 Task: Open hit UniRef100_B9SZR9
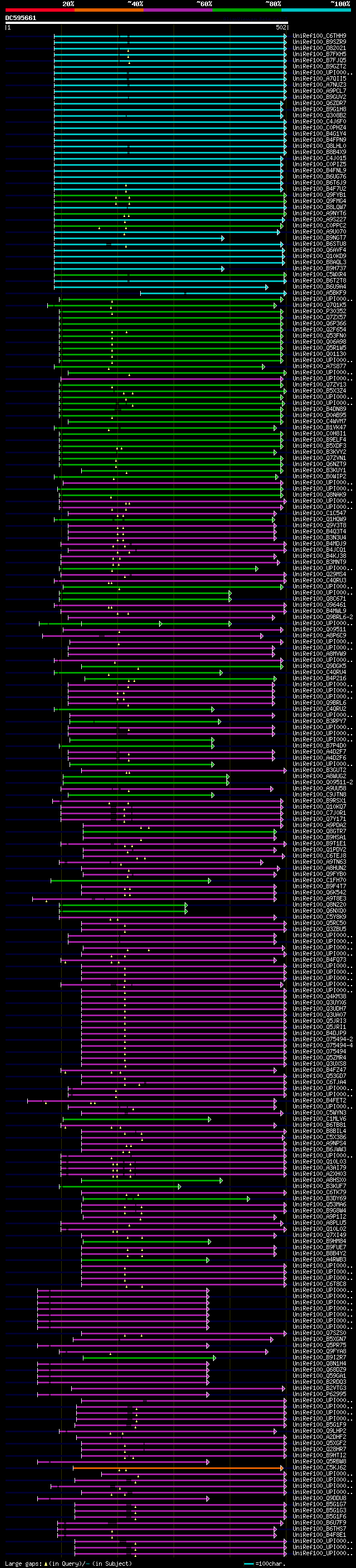pos(319,42)
